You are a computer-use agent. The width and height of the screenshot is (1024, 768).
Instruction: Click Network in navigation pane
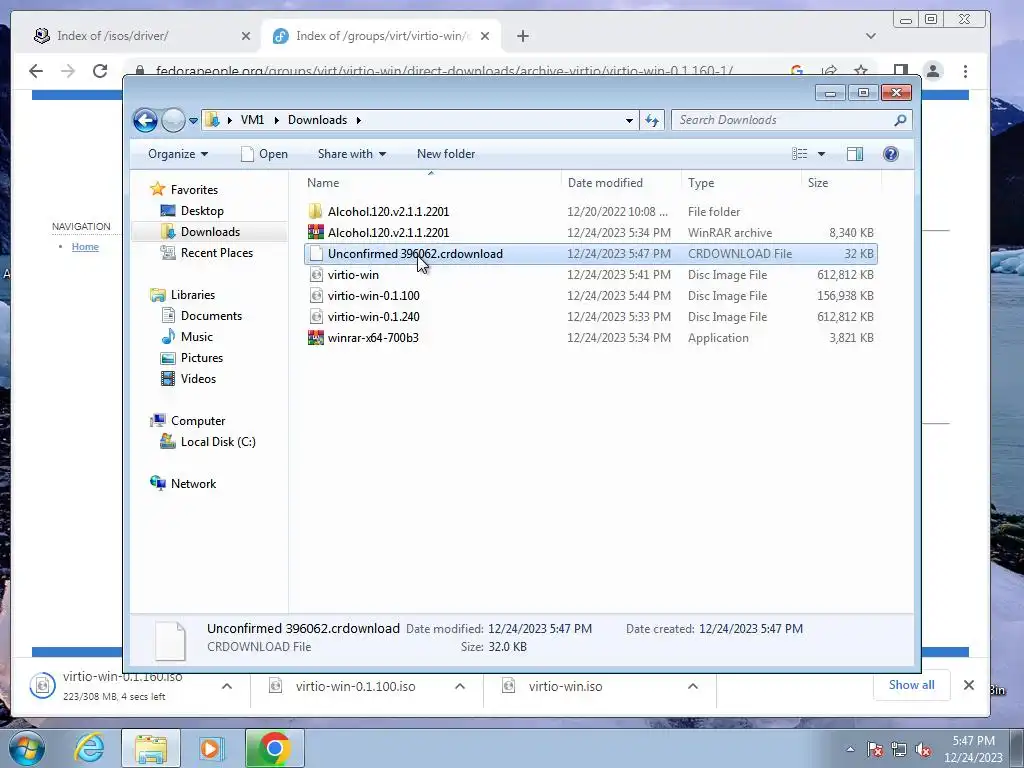(x=193, y=484)
